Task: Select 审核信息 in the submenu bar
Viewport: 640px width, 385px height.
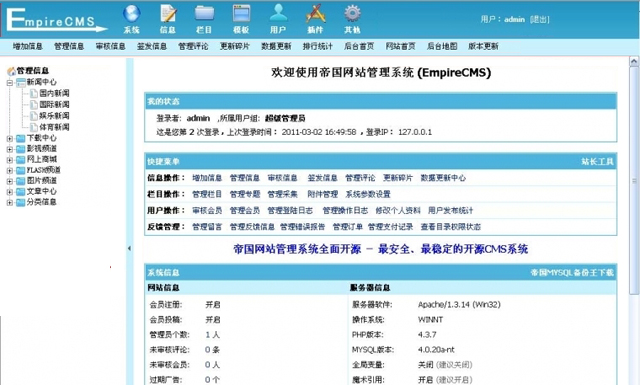Action: pyautogui.click(x=111, y=46)
